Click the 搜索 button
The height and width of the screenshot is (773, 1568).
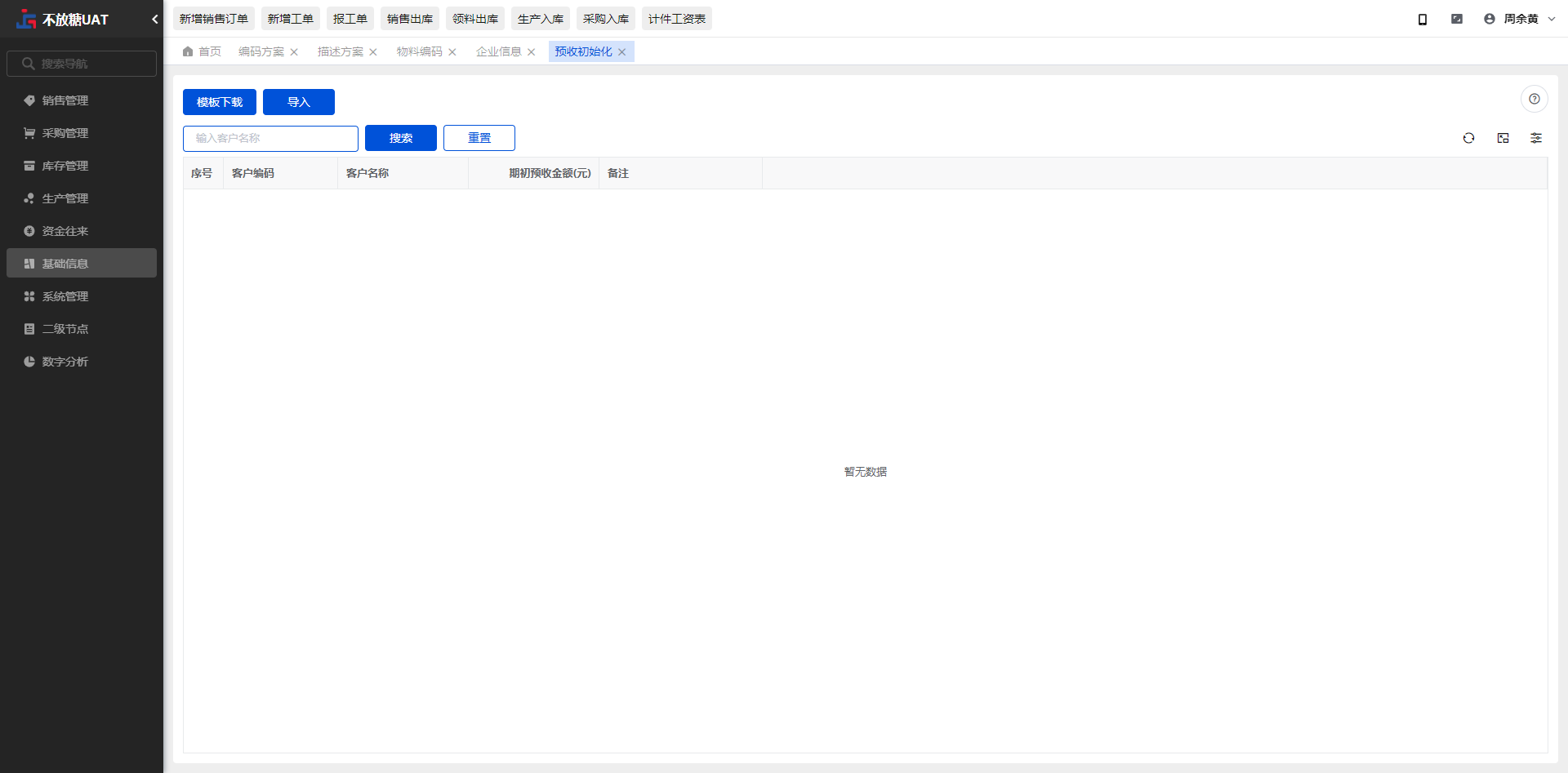coord(401,138)
